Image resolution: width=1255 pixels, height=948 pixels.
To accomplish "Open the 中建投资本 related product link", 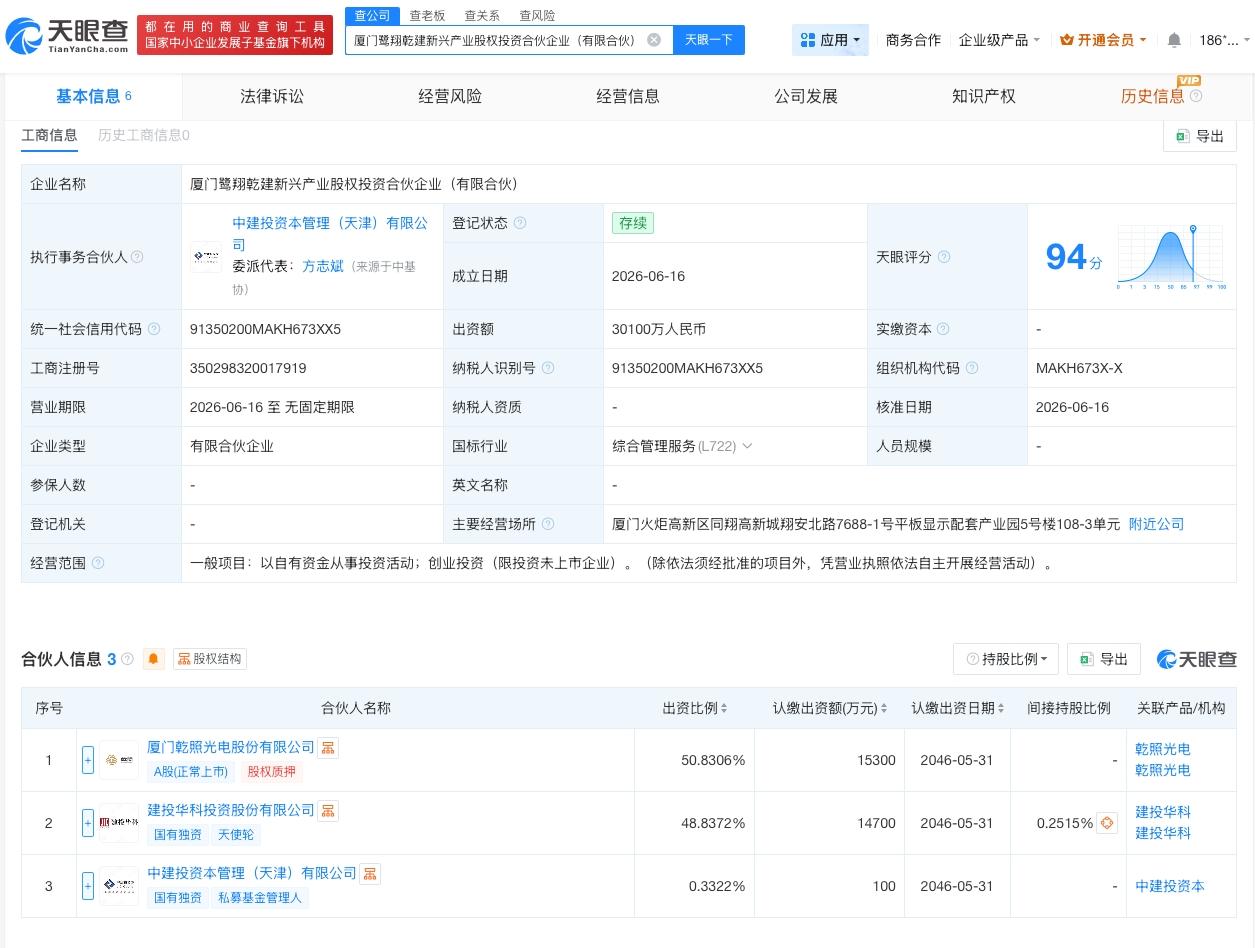I will pyautogui.click(x=1170, y=886).
